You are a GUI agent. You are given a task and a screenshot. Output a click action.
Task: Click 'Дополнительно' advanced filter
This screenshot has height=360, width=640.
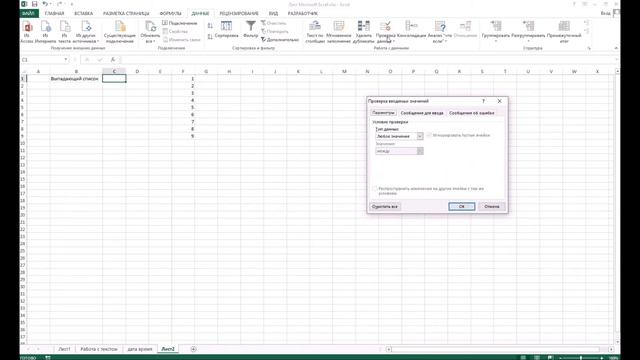click(x=280, y=40)
